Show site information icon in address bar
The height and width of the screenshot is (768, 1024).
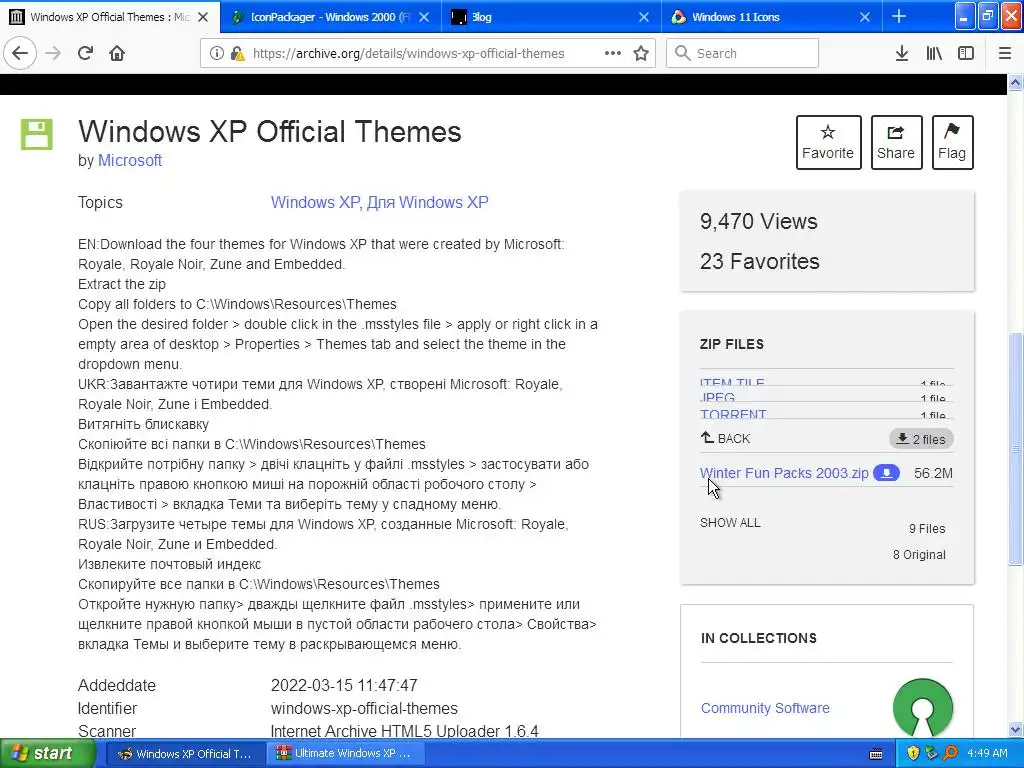click(216, 54)
